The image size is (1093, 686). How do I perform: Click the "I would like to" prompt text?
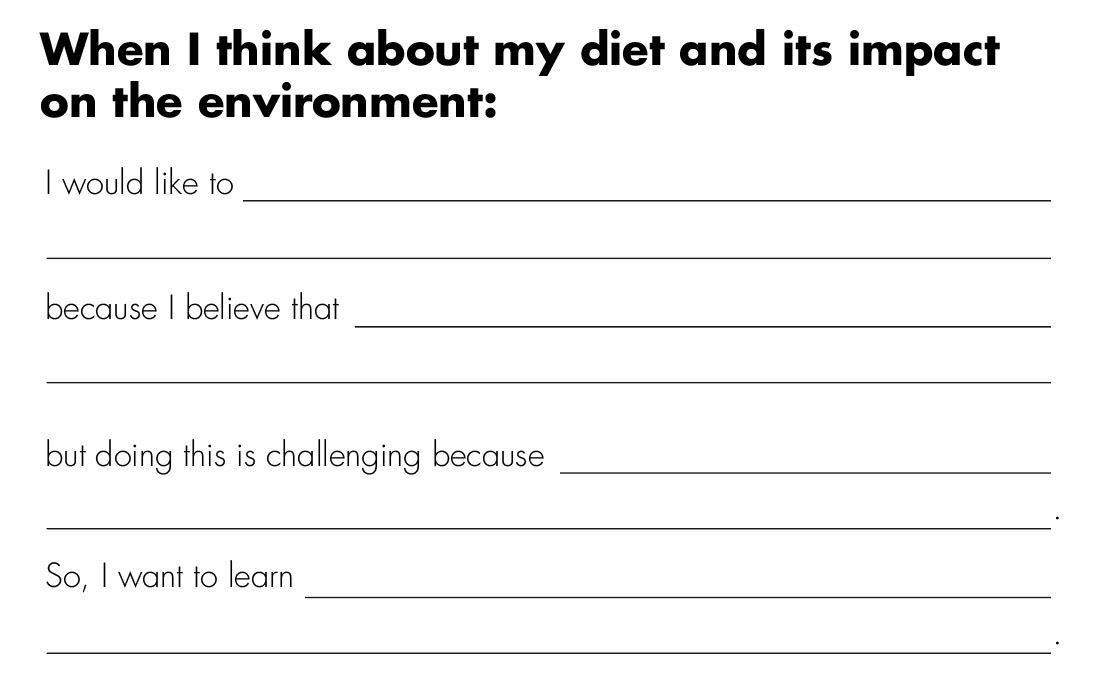tap(139, 183)
